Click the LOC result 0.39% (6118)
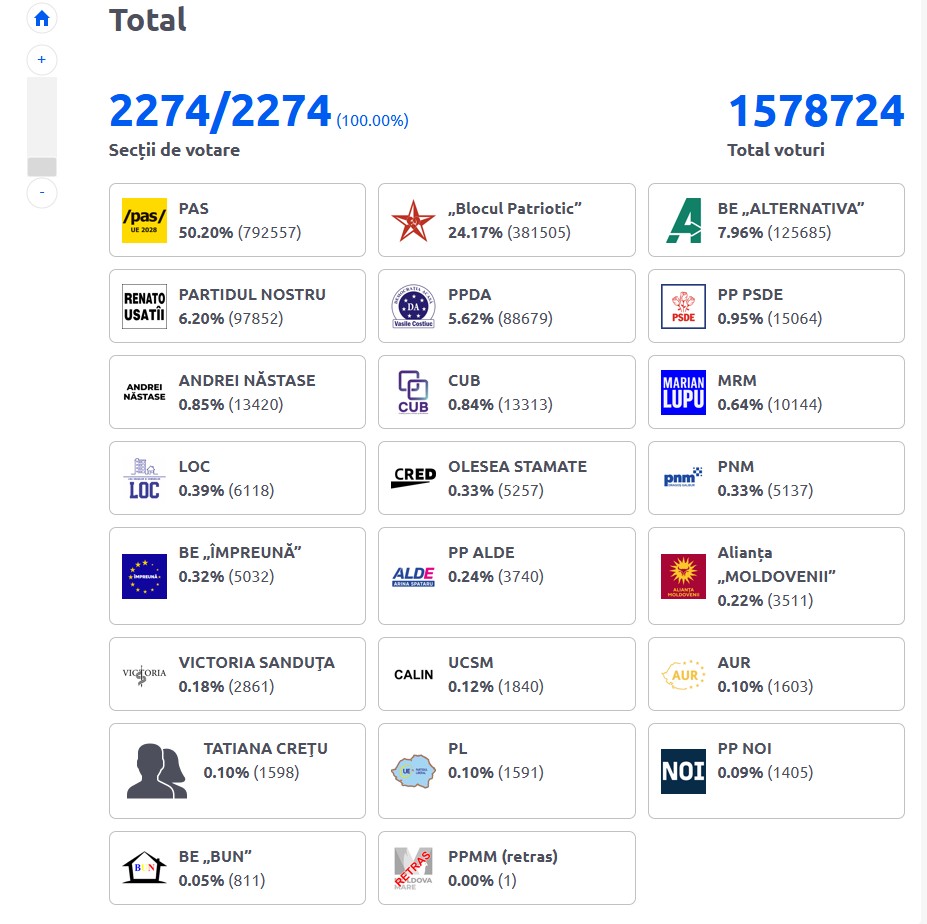This screenshot has height=924, width=927. click(226, 491)
